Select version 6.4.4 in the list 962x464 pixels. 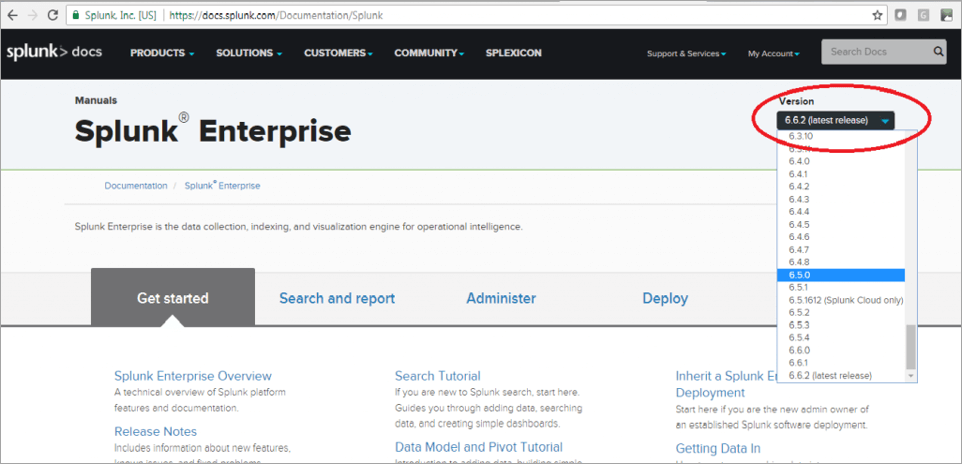point(841,212)
